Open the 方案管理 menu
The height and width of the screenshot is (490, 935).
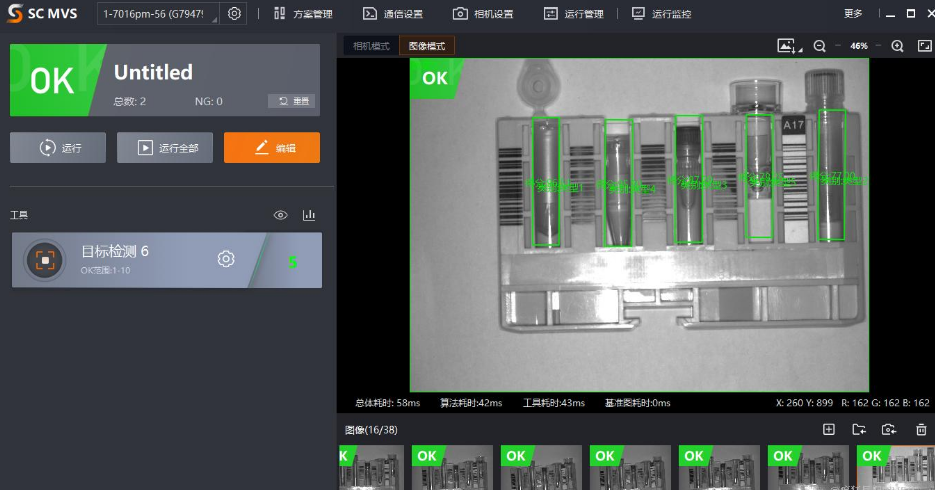(x=303, y=14)
